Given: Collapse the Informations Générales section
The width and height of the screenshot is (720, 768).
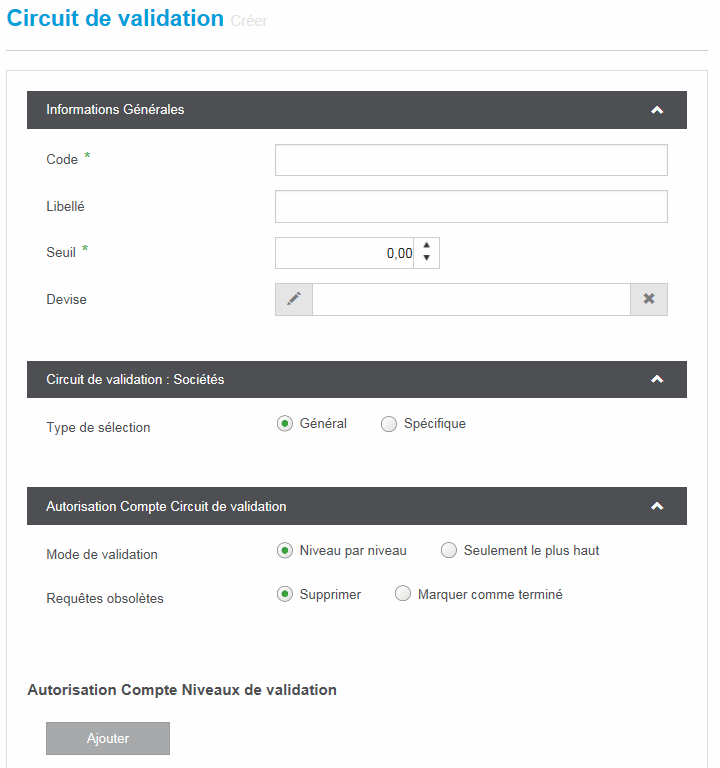Looking at the screenshot, I should (x=657, y=110).
